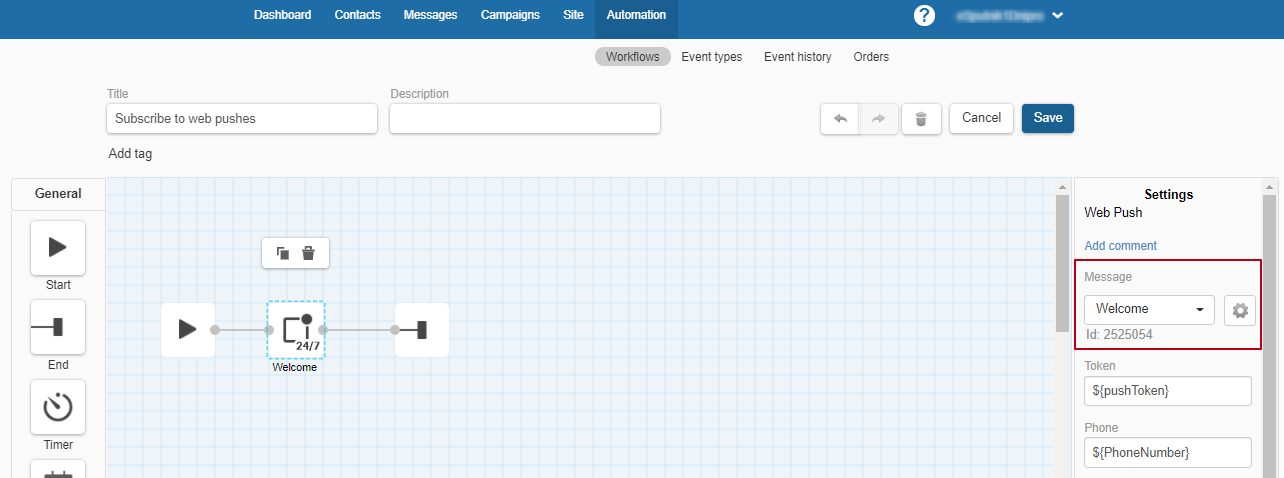Screen dimensions: 1284x478
Task: Duplicate the selected Welcome block
Action: click(x=283, y=253)
